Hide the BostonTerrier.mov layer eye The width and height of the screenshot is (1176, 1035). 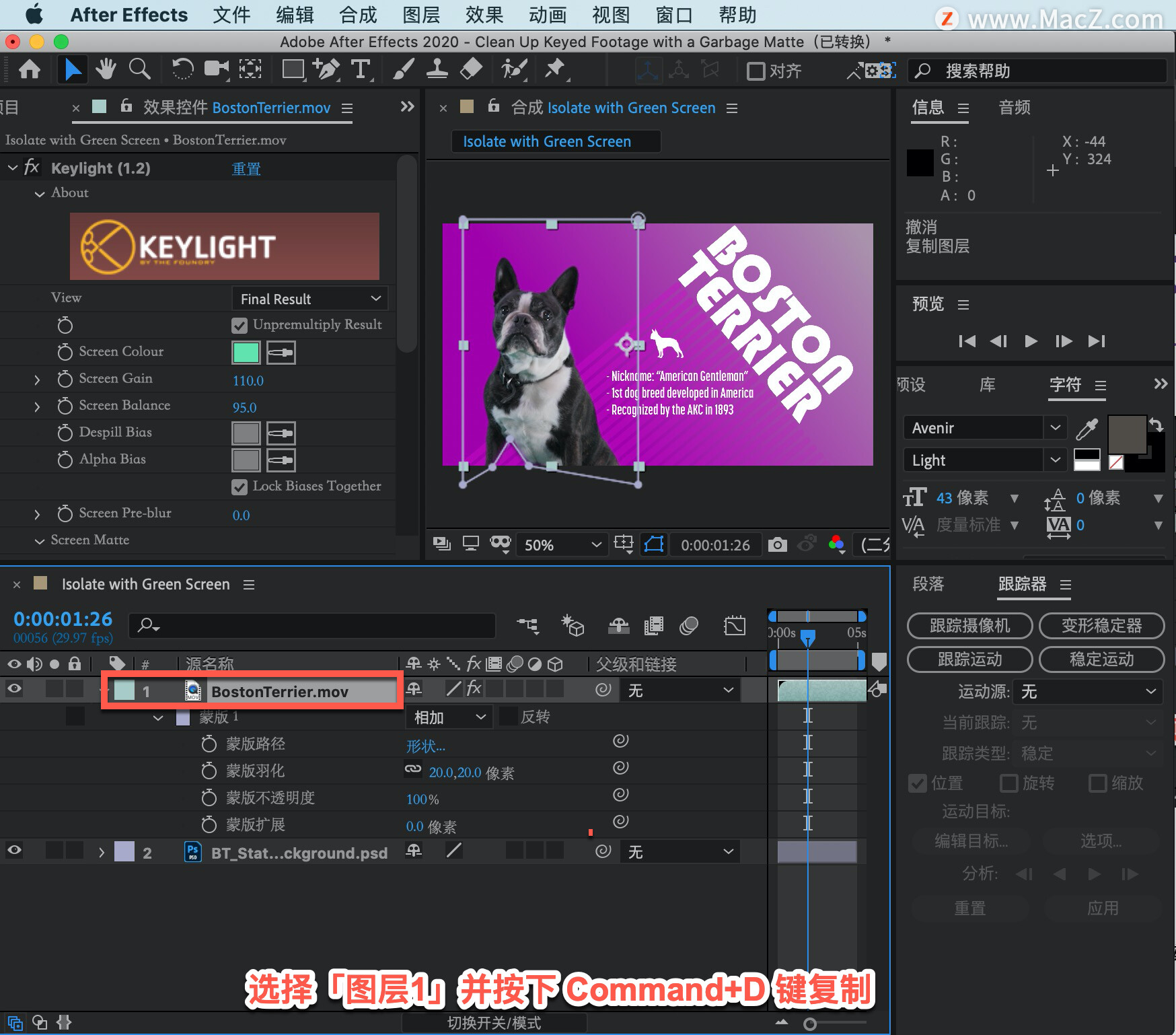coord(14,688)
